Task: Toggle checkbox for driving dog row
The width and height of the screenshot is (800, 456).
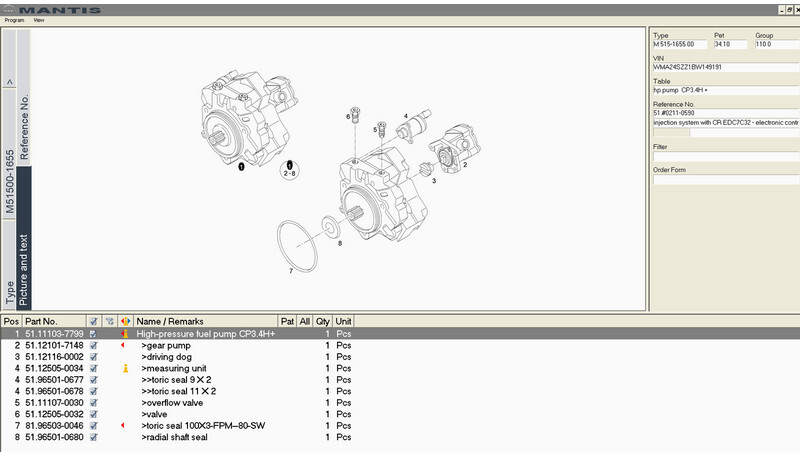Action: [x=93, y=357]
